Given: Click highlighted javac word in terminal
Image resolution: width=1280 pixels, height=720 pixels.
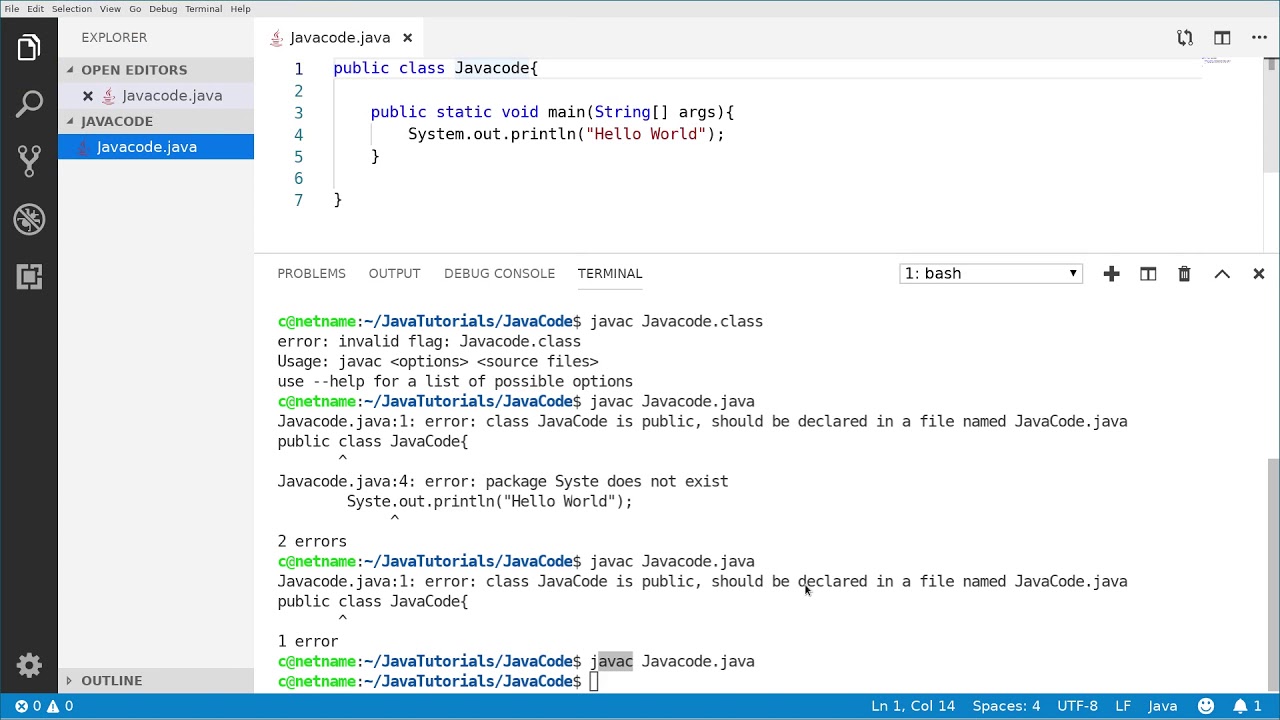Looking at the screenshot, I should click(x=612, y=662).
